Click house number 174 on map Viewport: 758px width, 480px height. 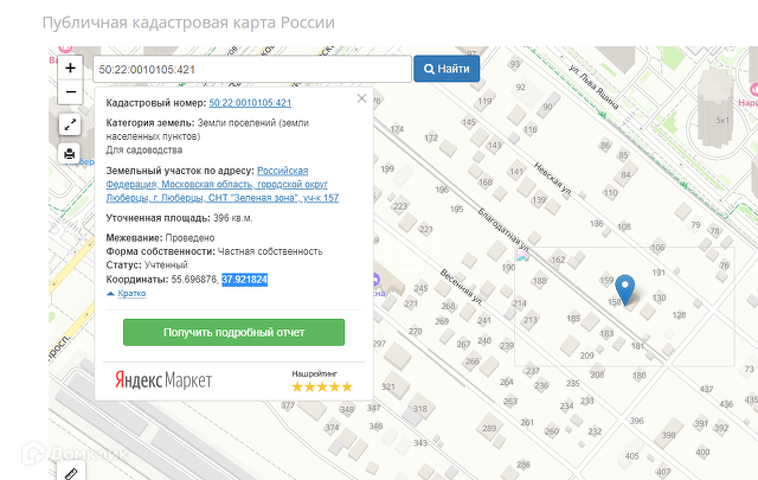[x=396, y=129]
